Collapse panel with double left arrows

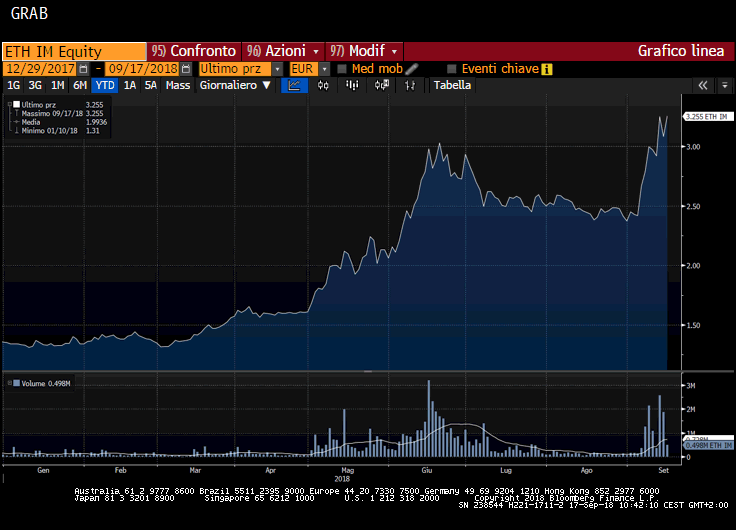coord(702,86)
